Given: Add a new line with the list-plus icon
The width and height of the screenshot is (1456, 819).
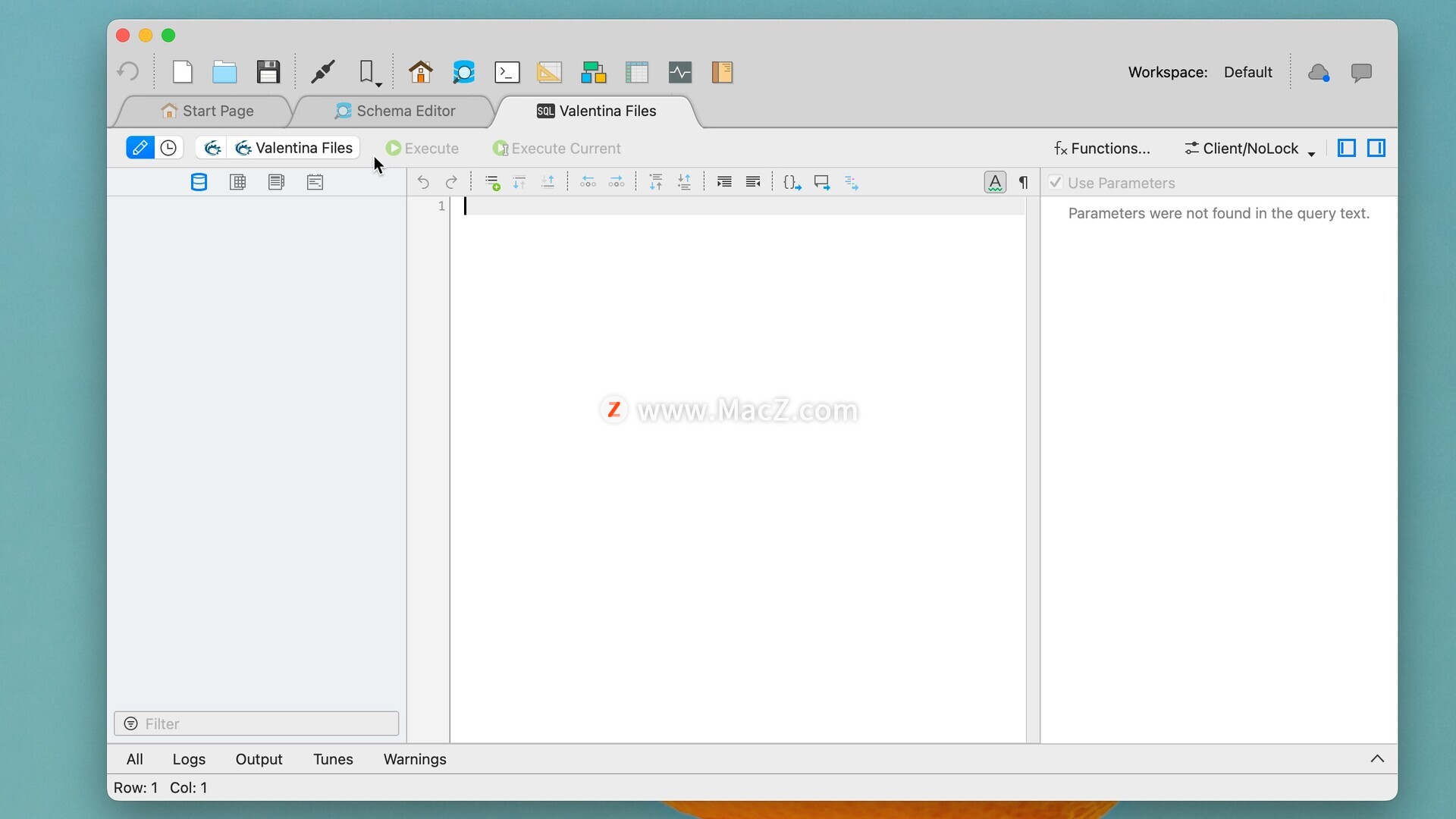Looking at the screenshot, I should (x=492, y=182).
